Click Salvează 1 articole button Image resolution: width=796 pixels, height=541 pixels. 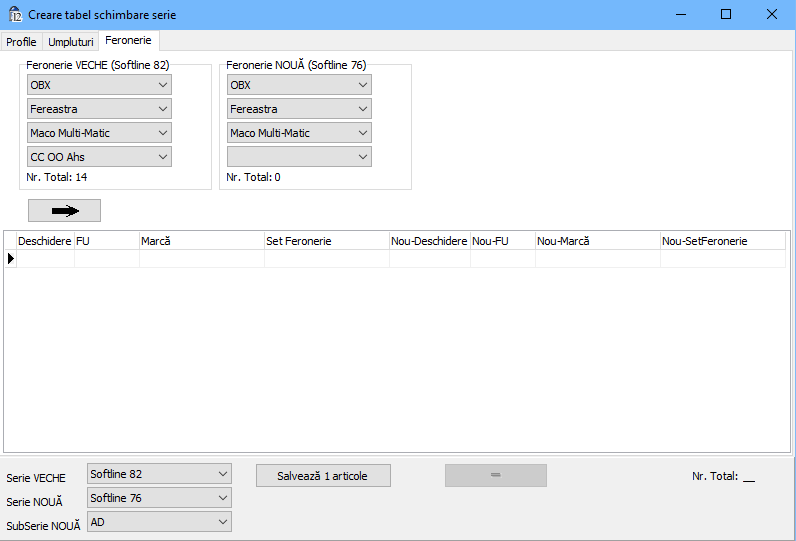[x=322, y=476]
